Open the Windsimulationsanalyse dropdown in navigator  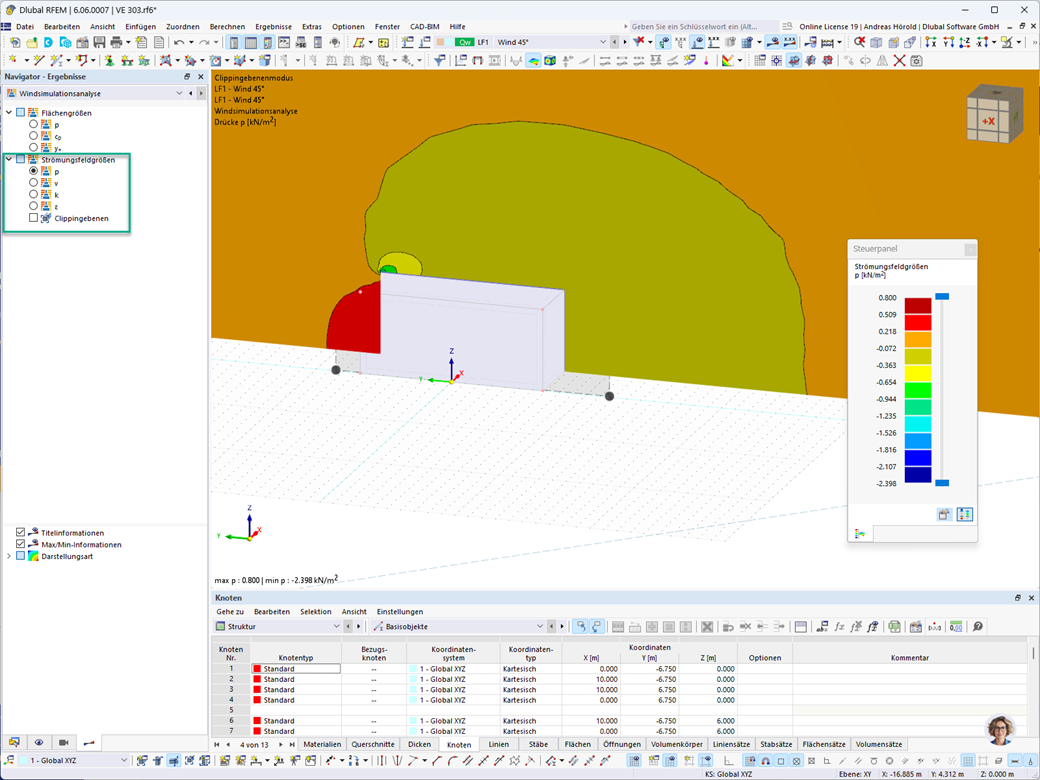click(179, 94)
